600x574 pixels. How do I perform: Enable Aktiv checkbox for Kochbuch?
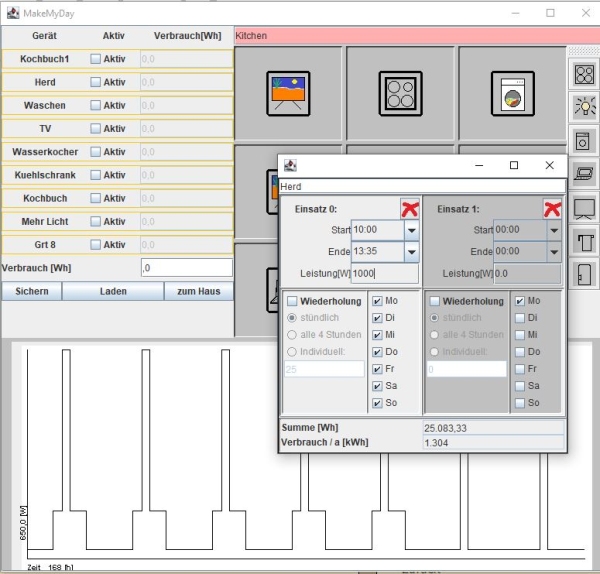click(95, 198)
